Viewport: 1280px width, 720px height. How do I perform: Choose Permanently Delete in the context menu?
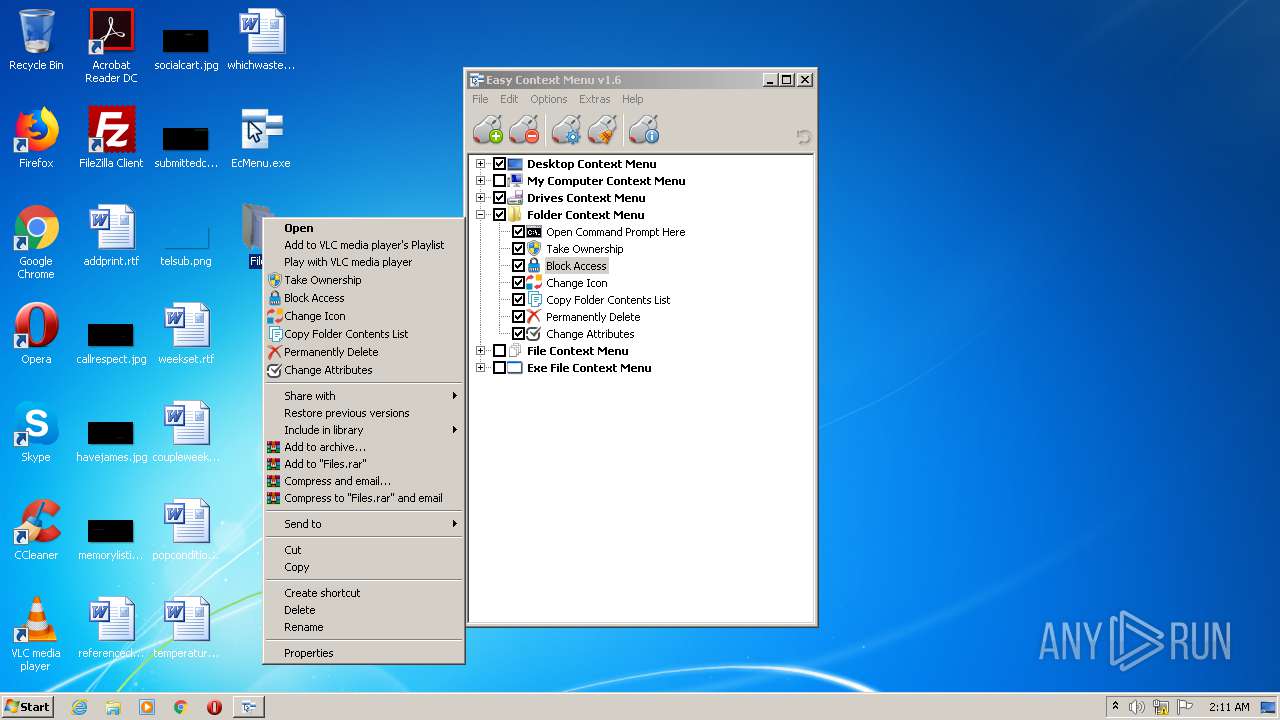point(363,352)
